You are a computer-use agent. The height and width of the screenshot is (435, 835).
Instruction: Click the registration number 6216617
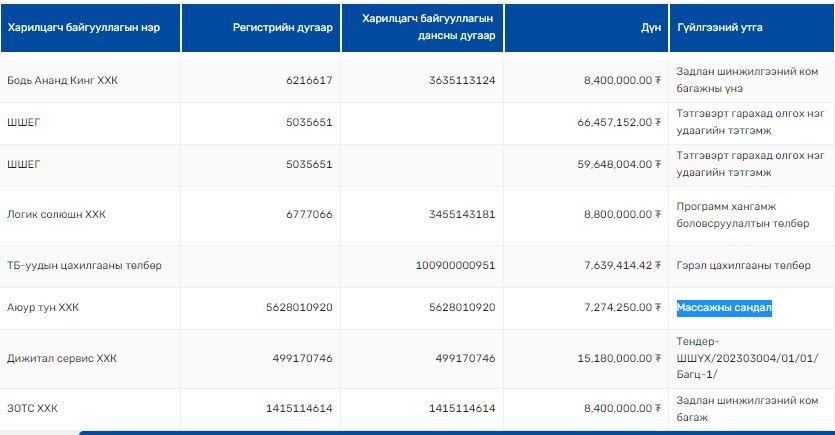tap(310, 80)
